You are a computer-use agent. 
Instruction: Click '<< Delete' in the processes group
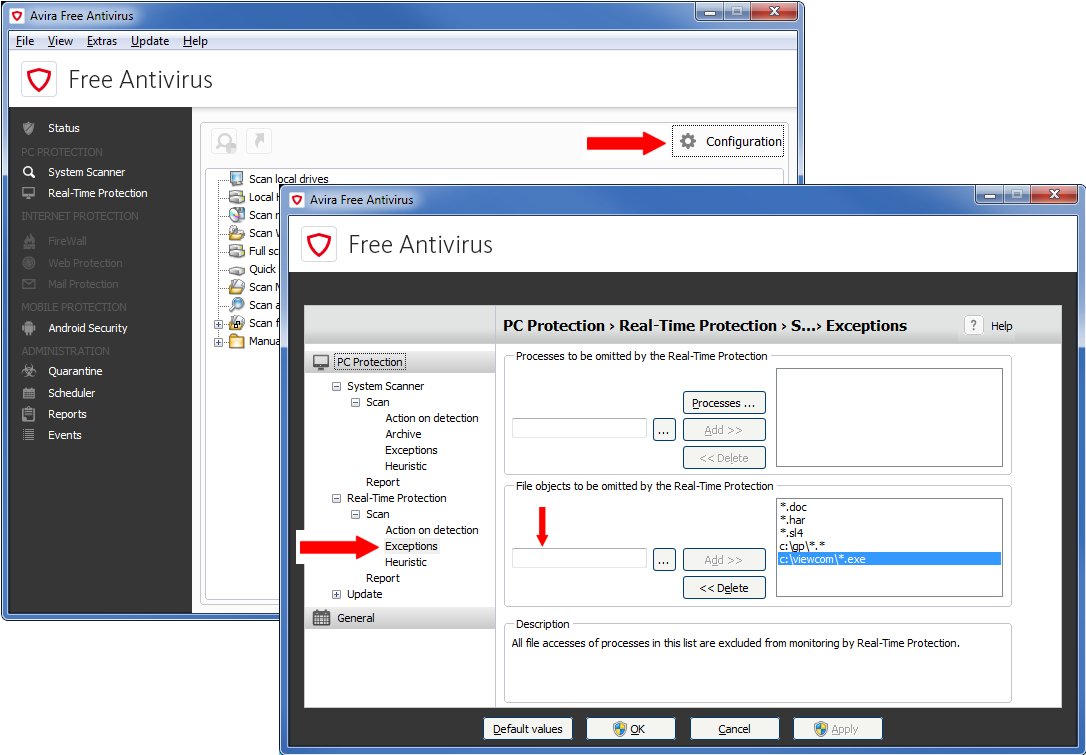pyautogui.click(x=724, y=458)
